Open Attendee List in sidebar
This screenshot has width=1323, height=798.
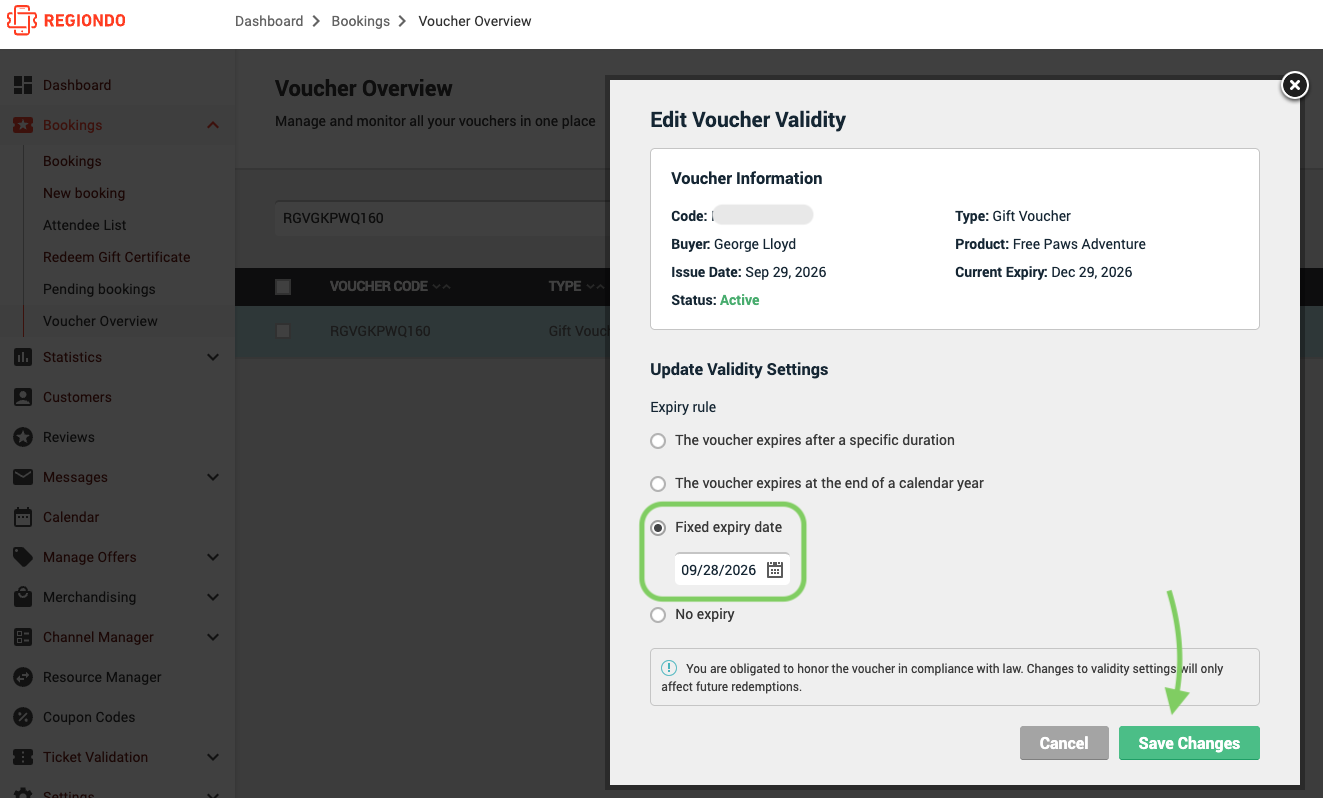click(x=85, y=225)
